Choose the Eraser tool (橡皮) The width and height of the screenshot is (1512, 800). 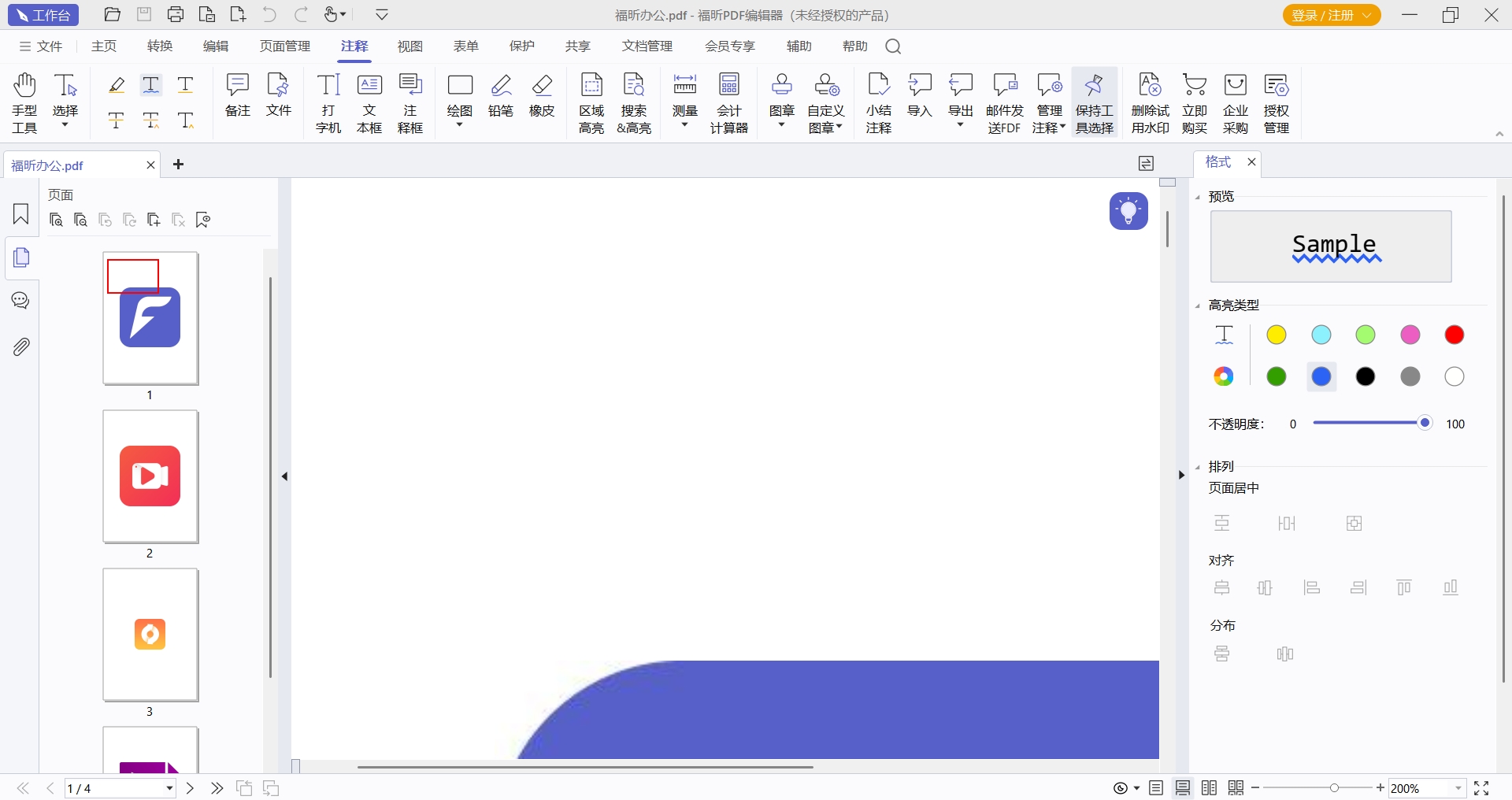point(542,96)
